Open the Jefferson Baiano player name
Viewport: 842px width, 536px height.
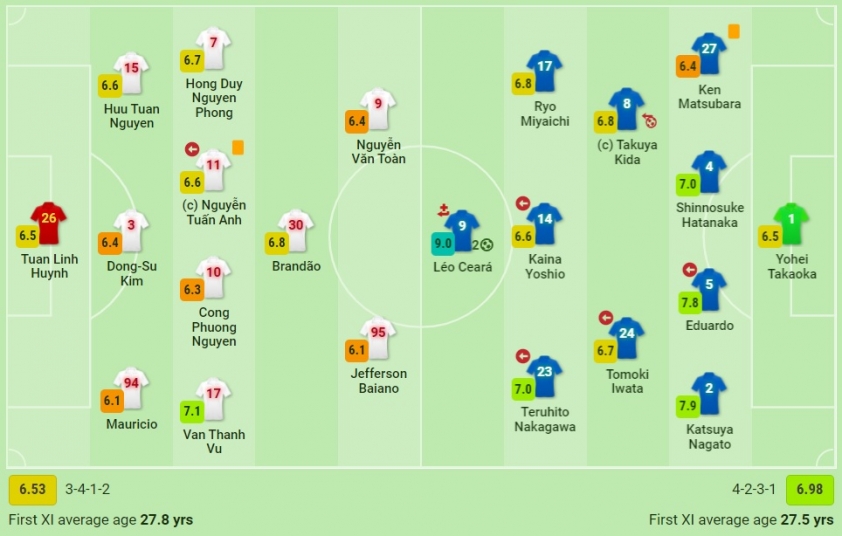[x=379, y=381]
